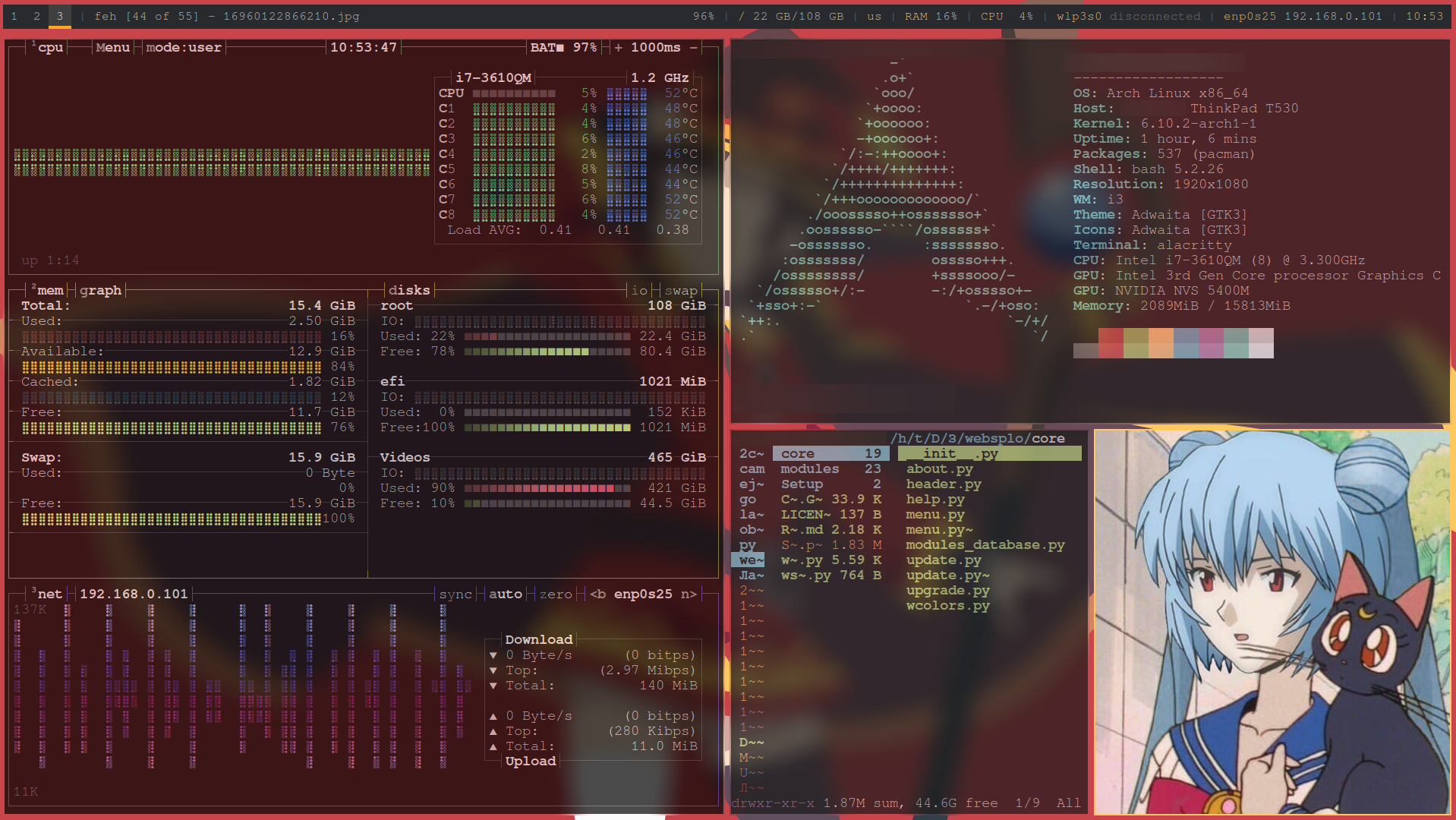Select the modules directory in ranger
Viewport: 1456px width, 820px height.
(831, 468)
